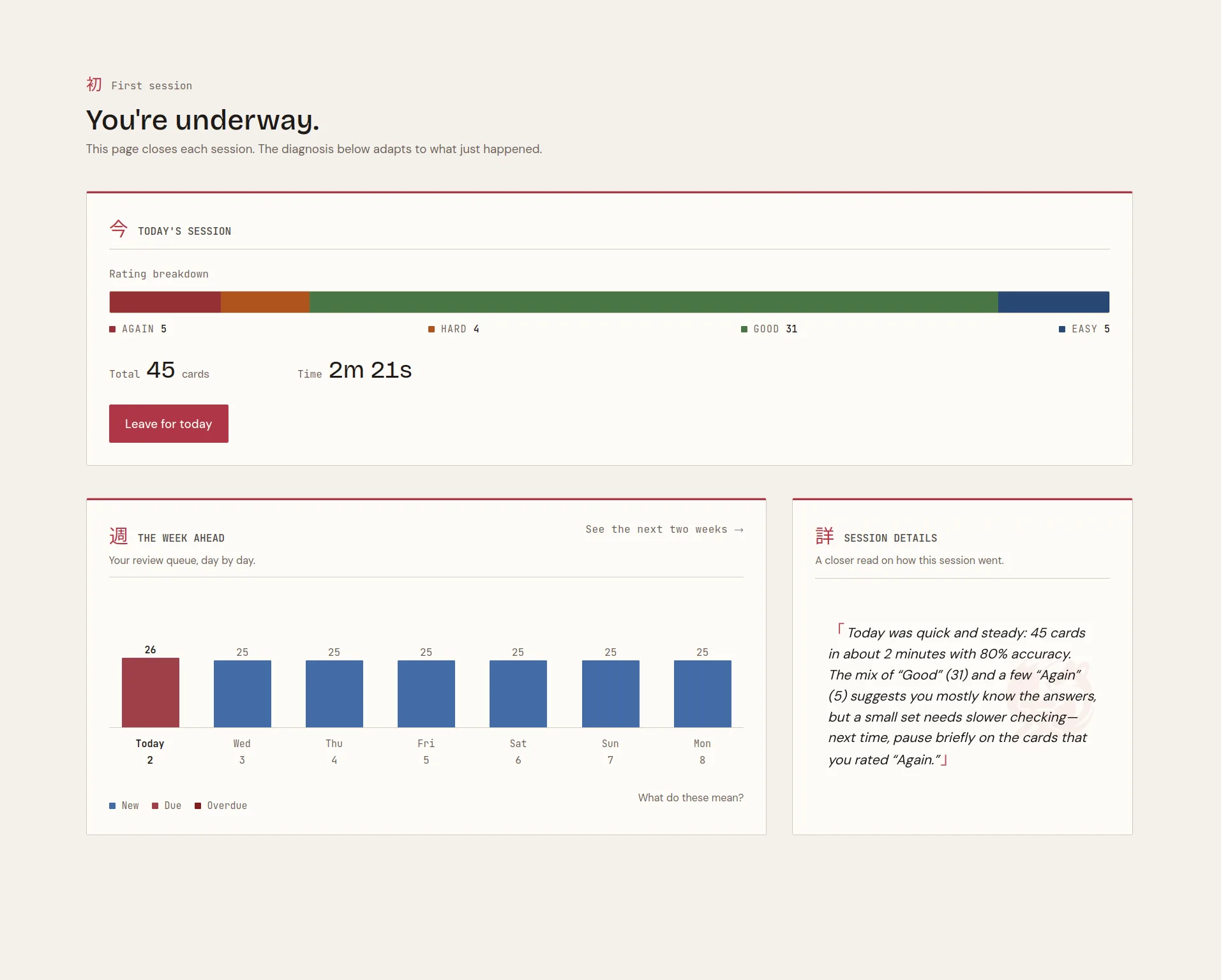The width and height of the screenshot is (1221, 980).
Task: Open the What do these mean? link
Action: coord(691,798)
